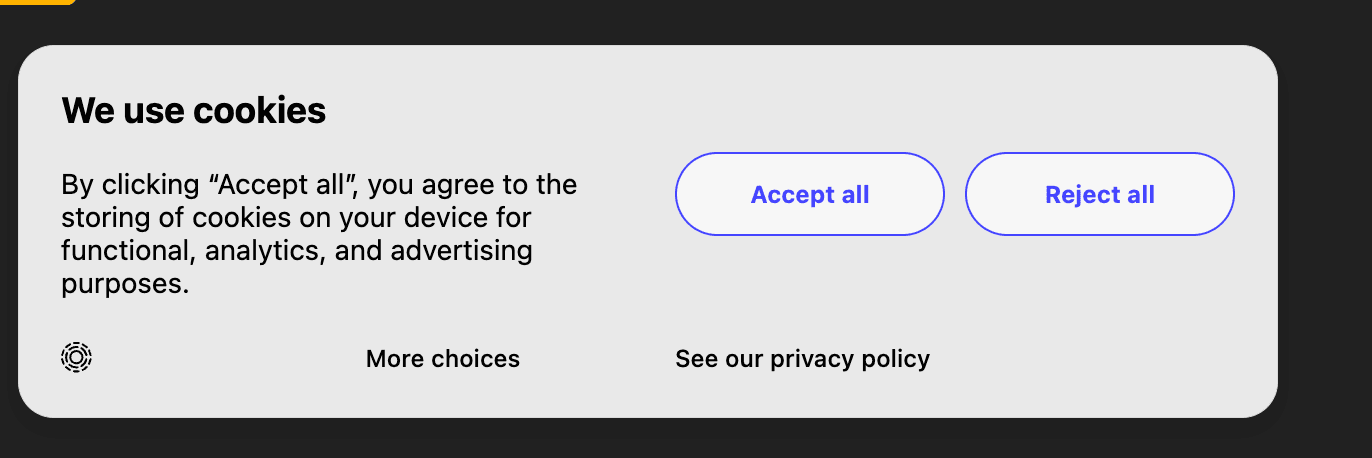Click the word "purposes." ending the description

pos(125,283)
